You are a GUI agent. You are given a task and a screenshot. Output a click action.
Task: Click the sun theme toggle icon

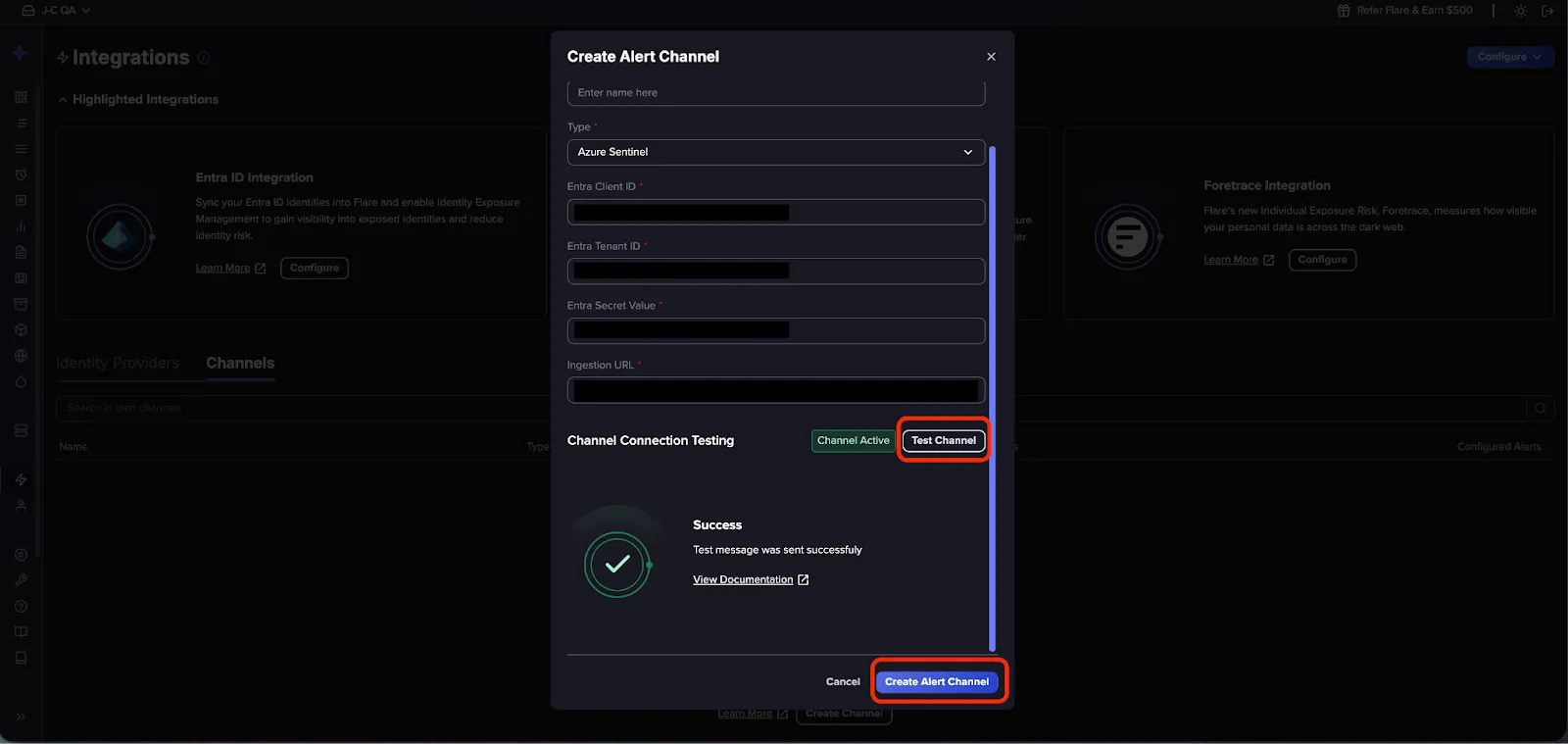click(1521, 11)
